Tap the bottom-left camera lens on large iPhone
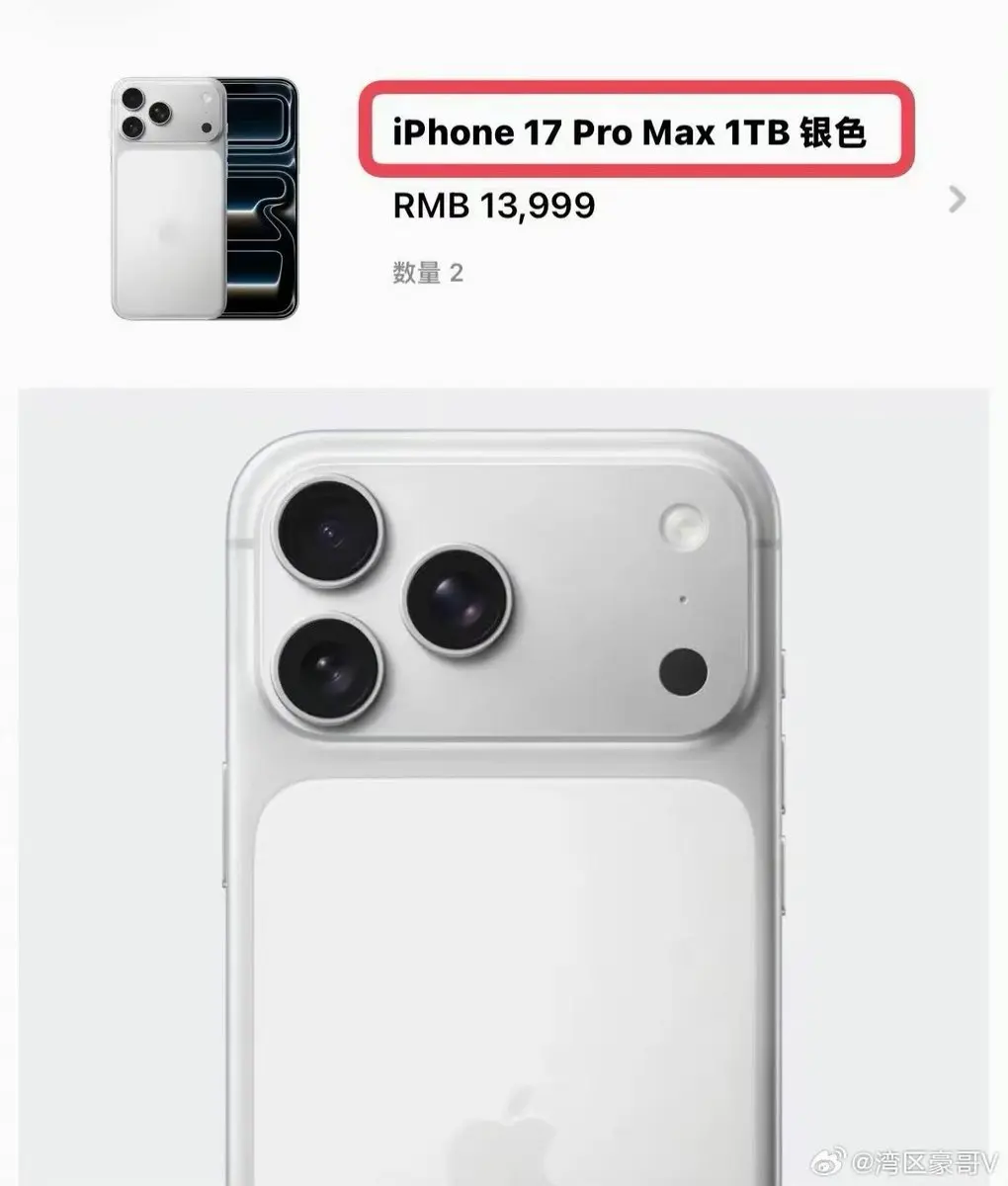 (x=327, y=669)
